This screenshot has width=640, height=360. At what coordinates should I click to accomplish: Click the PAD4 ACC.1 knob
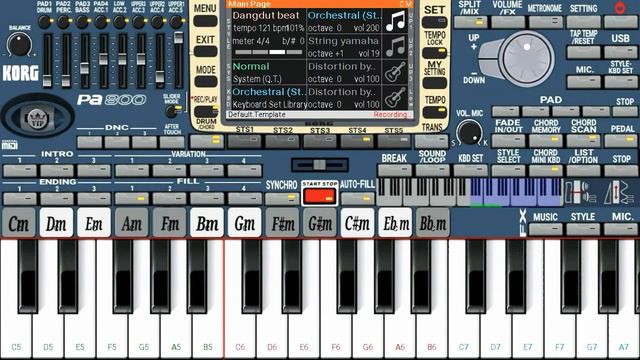(x=101, y=22)
